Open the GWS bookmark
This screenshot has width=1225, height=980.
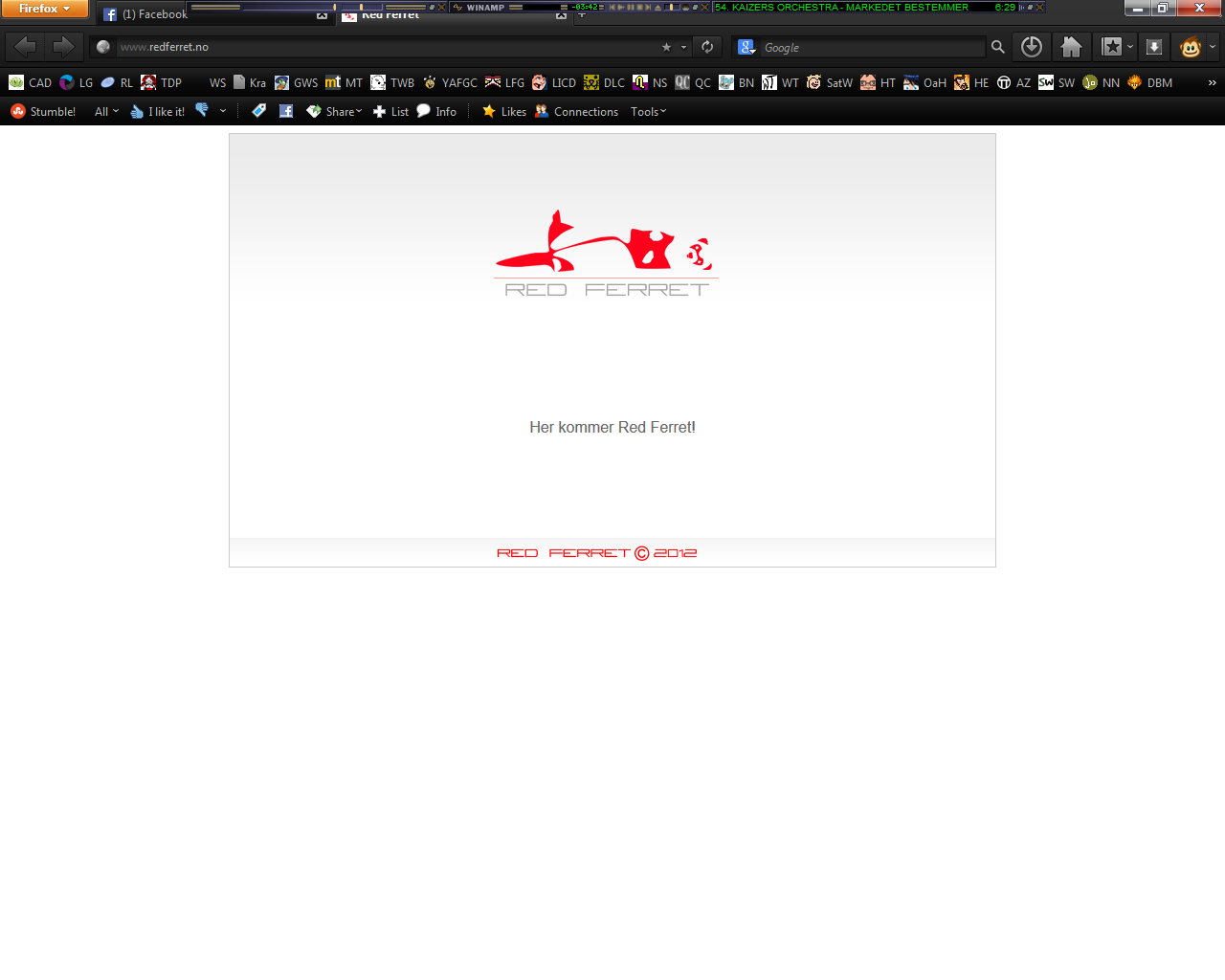click(x=296, y=83)
